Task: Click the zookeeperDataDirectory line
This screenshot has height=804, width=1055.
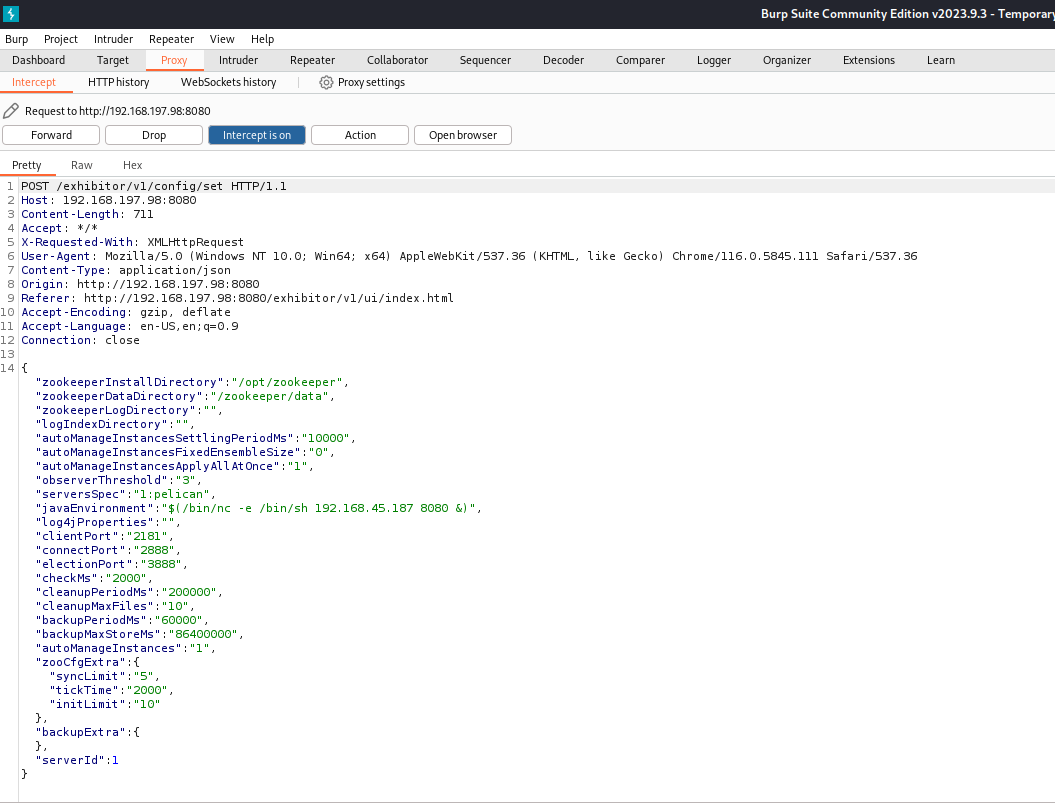Action: click(x=185, y=396)
